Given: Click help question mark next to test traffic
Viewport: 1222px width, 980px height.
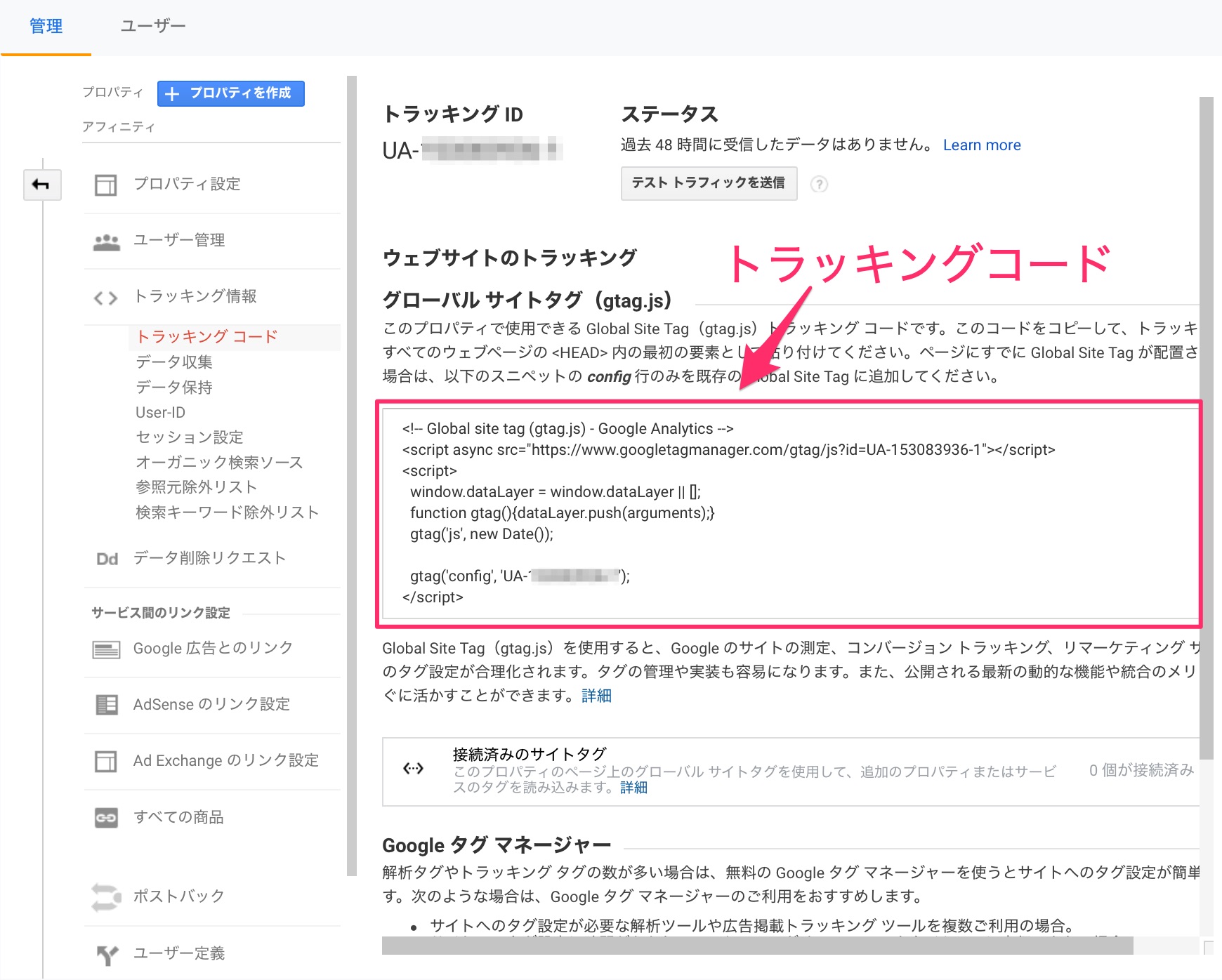Looking at the screenshot, I should pos(819,184).
